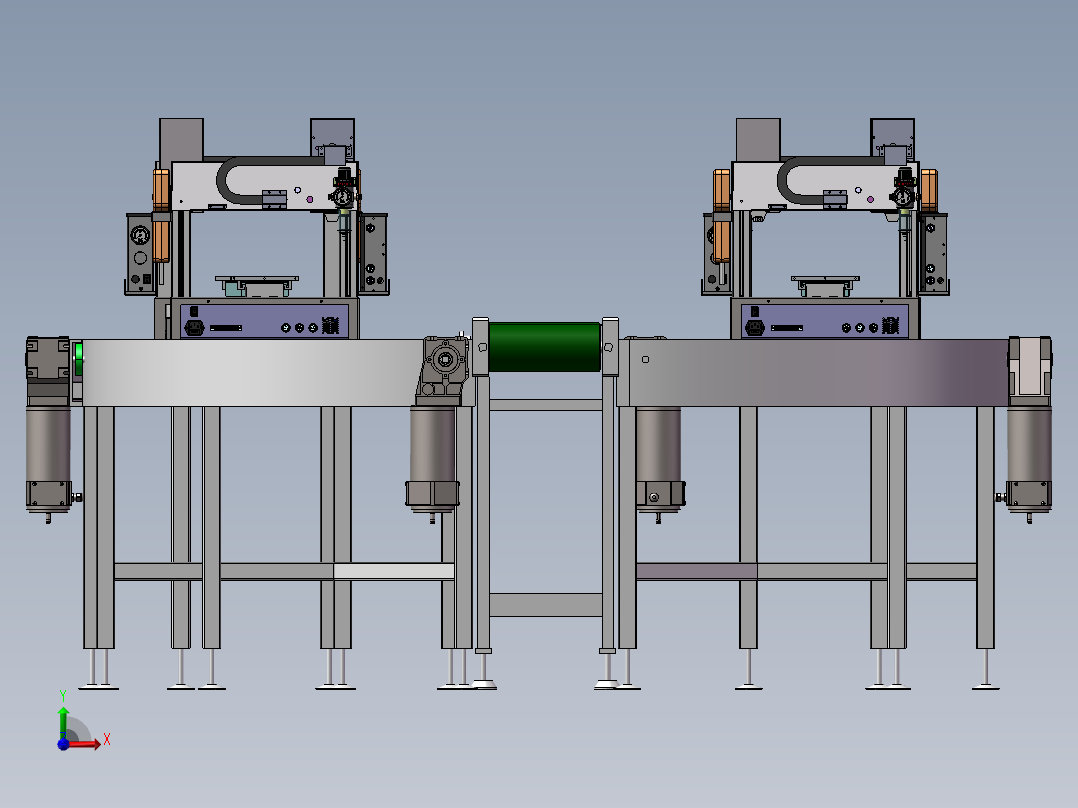The width and height of the screenshot is (1078, 808).
Task: Select the right machine's work platform plate
Action: (826, 279)
